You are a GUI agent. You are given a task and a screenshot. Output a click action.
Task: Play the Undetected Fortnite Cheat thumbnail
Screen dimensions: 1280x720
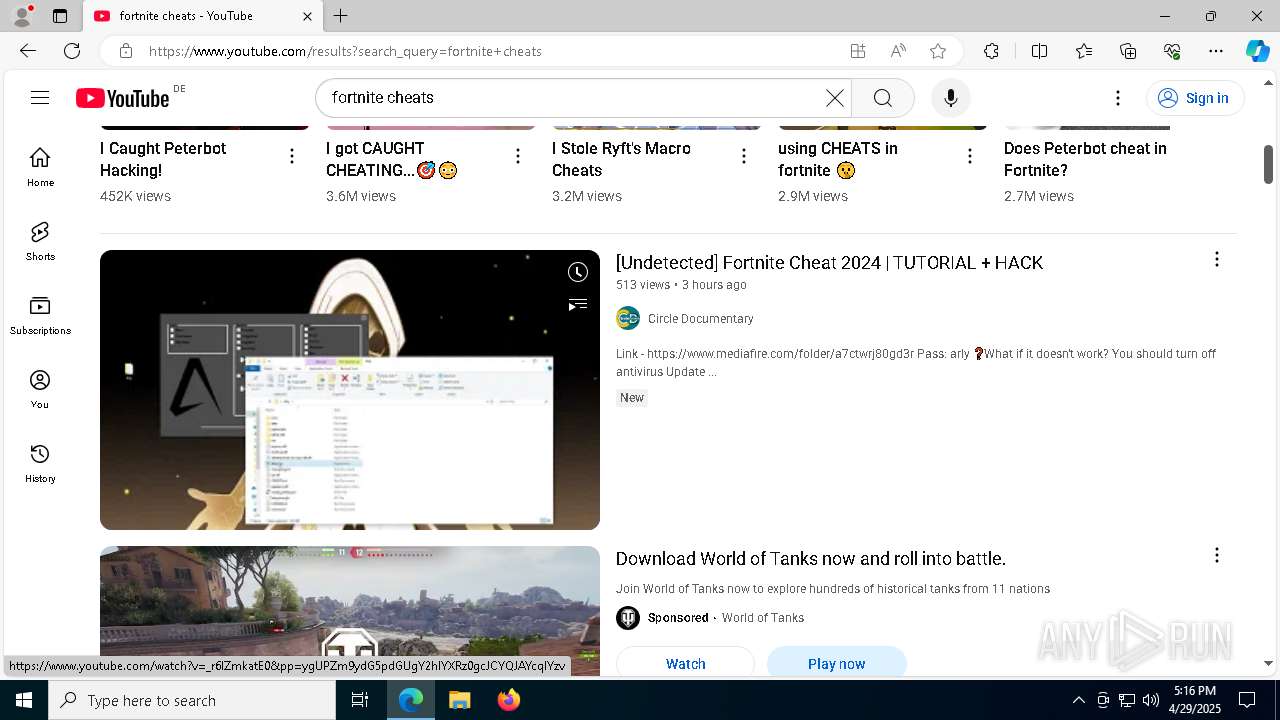coord(350,390)
